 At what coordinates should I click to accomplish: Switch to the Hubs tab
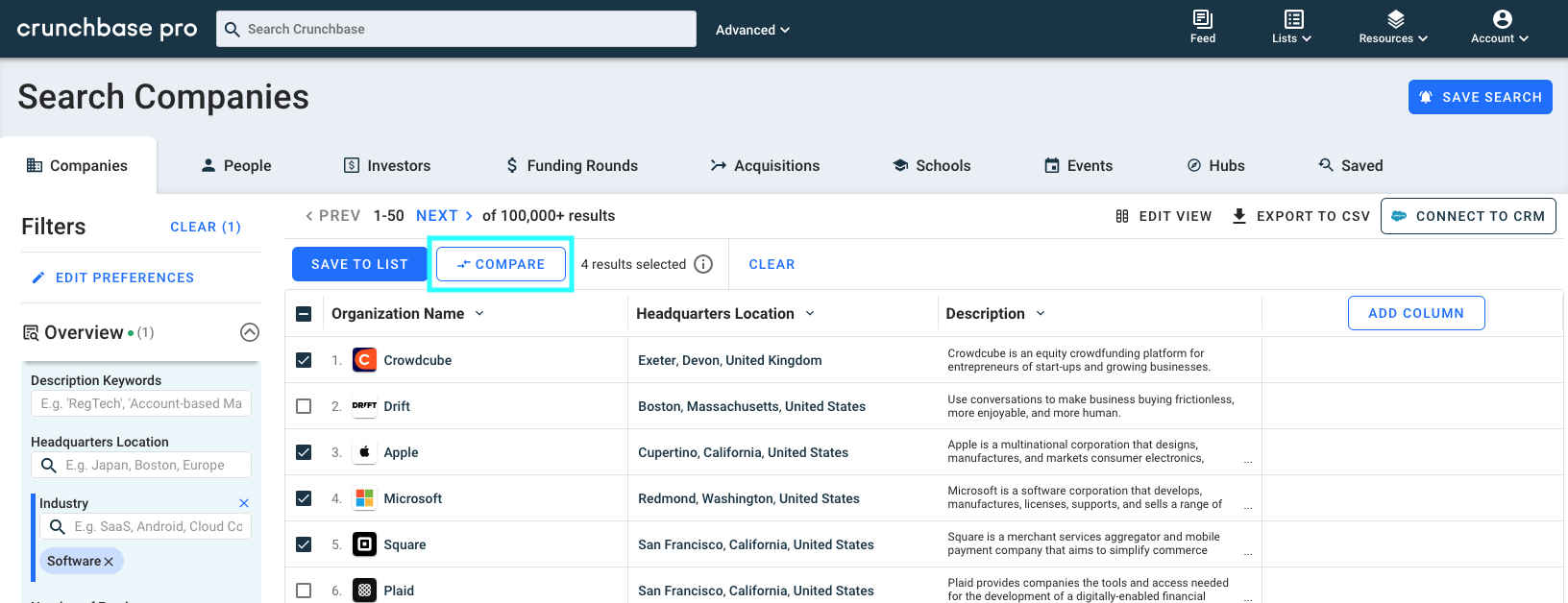pos(1216,165)
